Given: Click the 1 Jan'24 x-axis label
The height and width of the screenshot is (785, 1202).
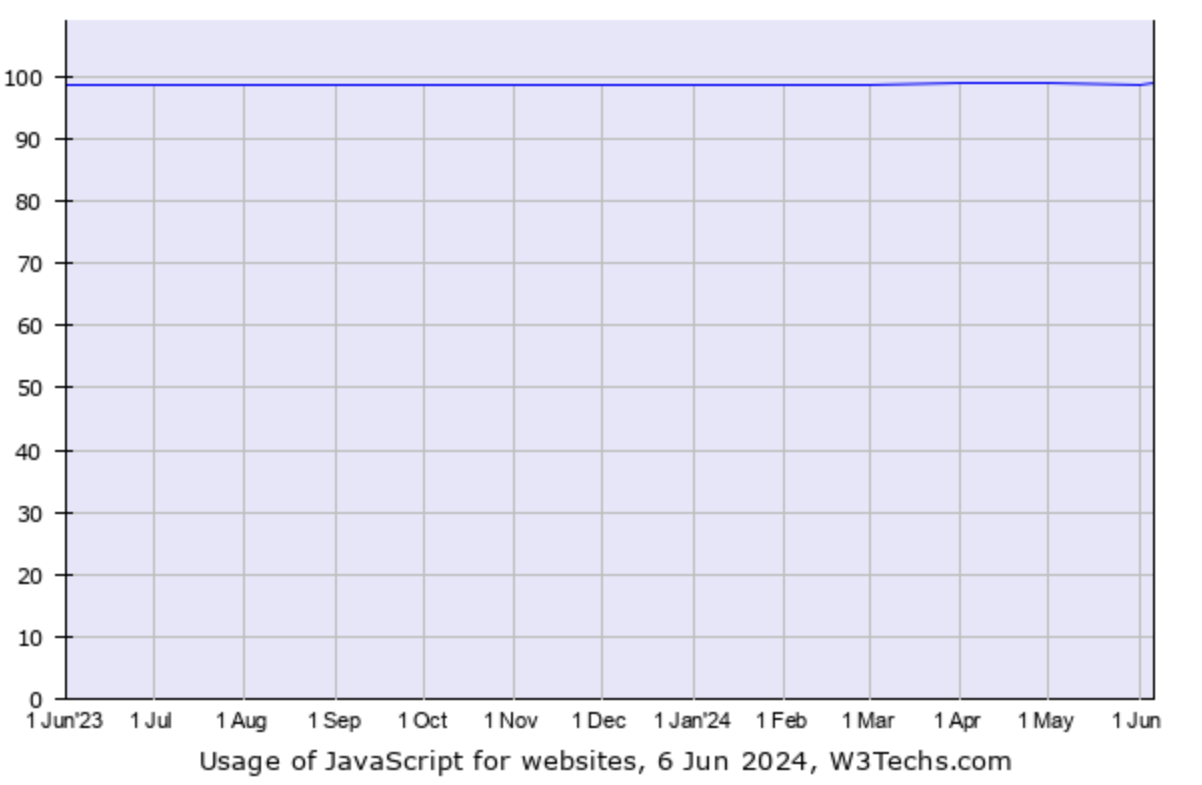Looking at the screenshot, I should (692, 721).
